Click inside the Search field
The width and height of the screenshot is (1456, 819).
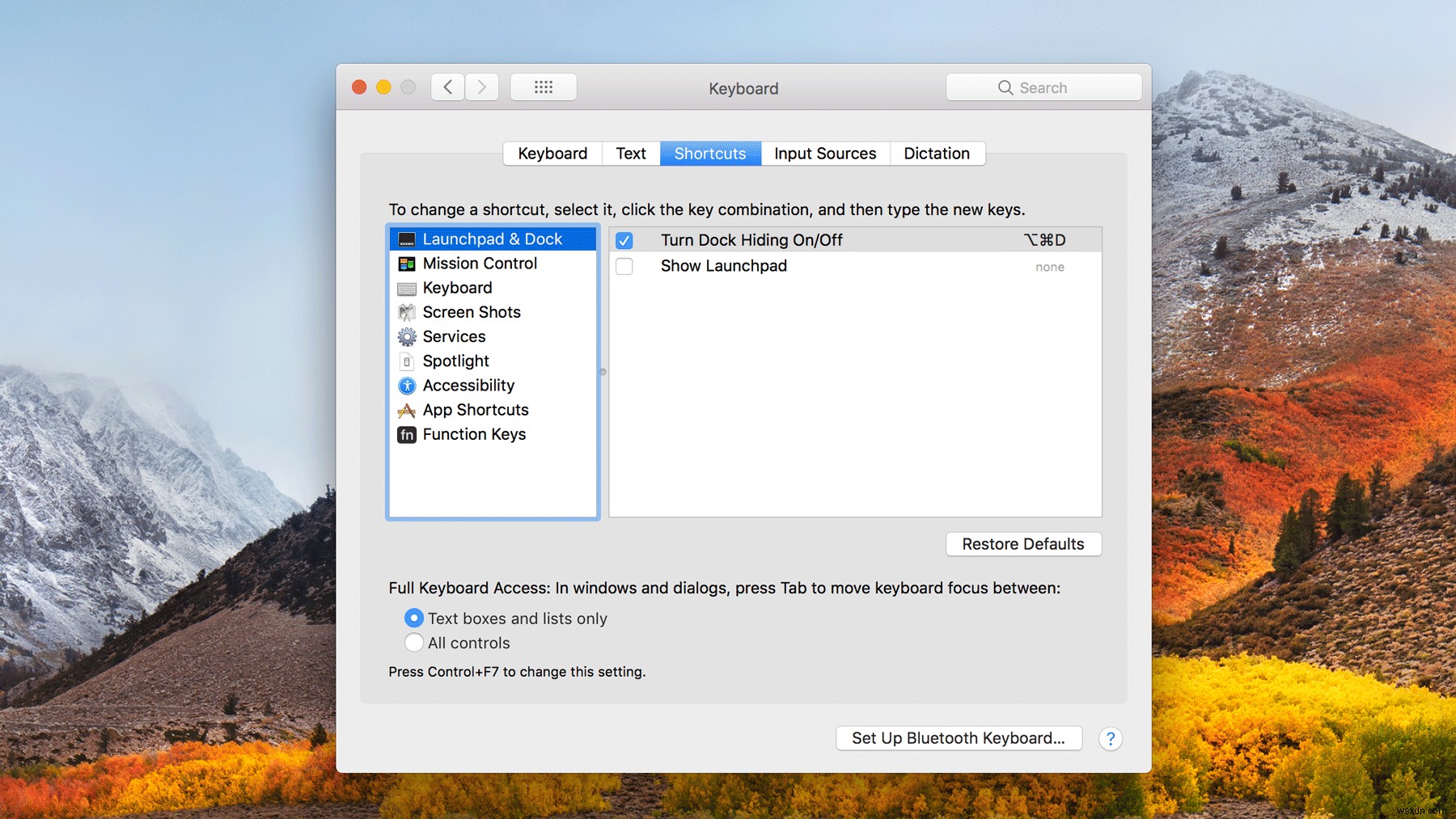(x=1043, y=87)
